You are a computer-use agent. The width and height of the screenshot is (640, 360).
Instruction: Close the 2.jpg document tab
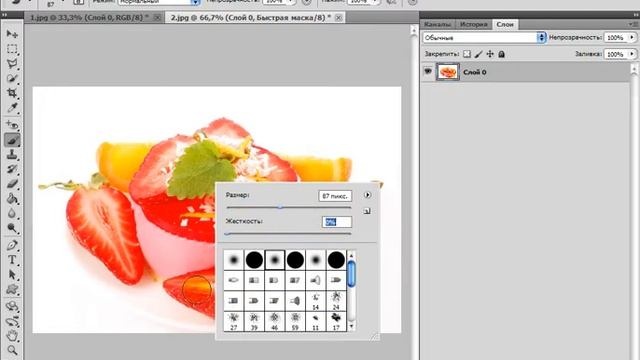point(338,18)
